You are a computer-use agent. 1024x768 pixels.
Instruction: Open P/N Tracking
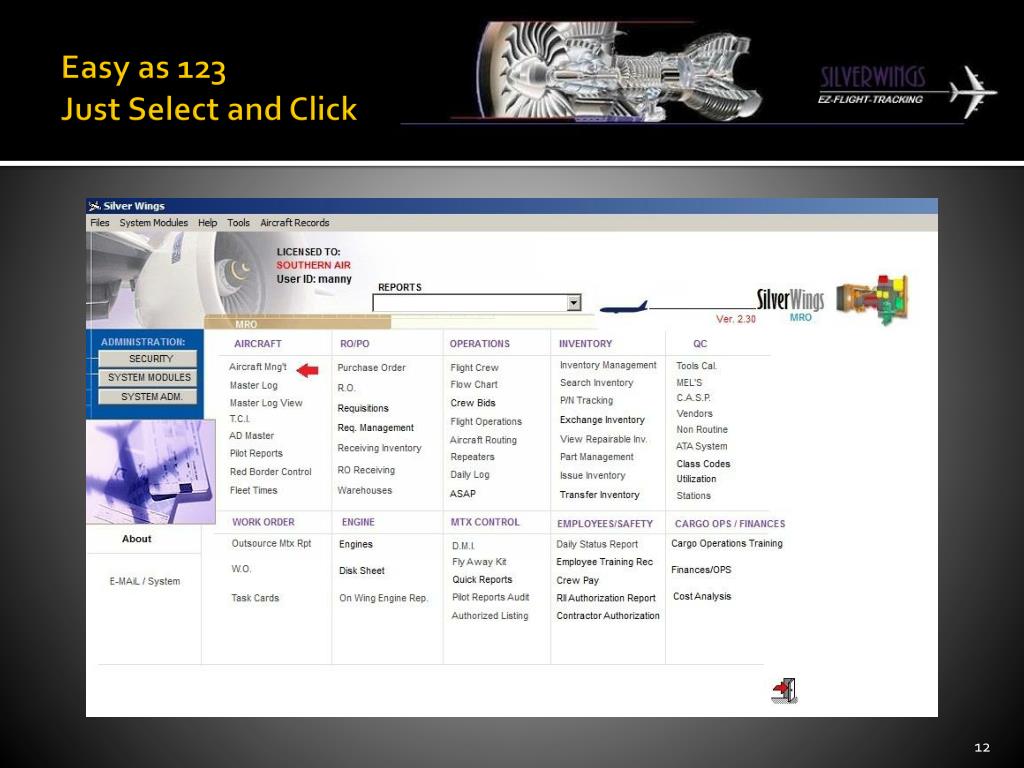pos(586,400)
